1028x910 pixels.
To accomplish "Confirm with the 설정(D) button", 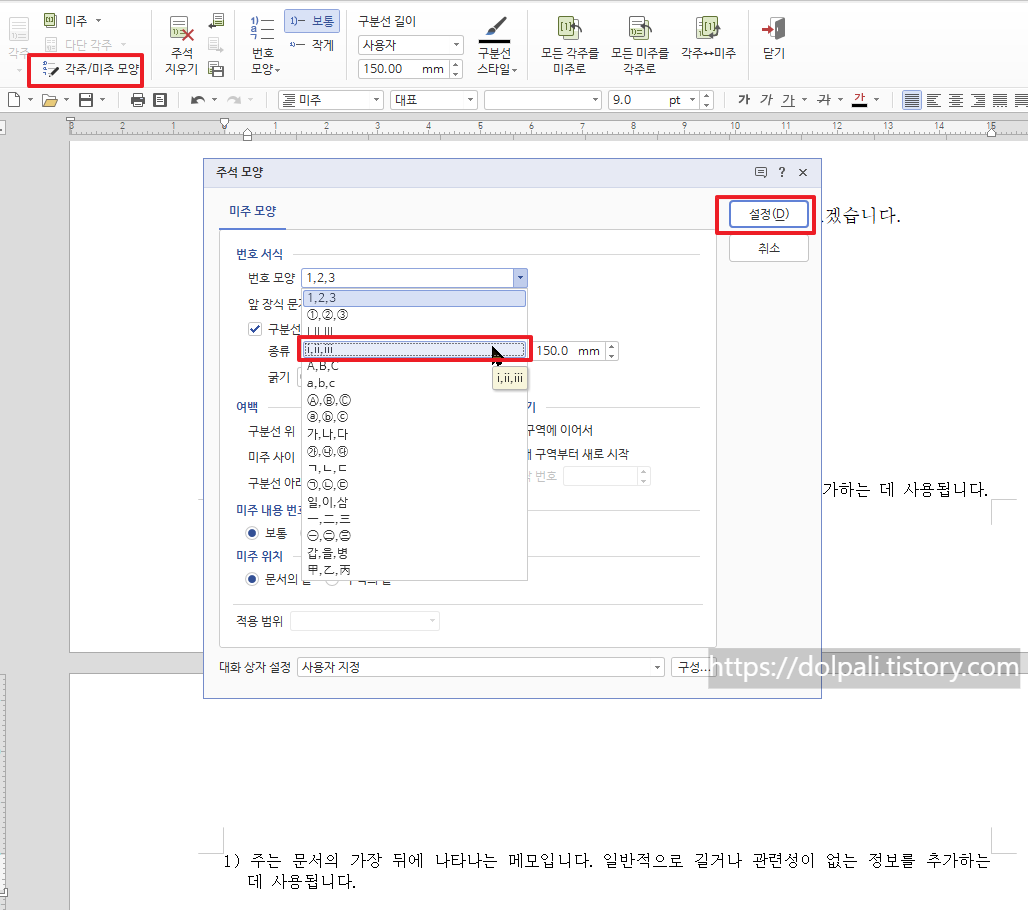I will pyautogui.click(x=768, y=213).
